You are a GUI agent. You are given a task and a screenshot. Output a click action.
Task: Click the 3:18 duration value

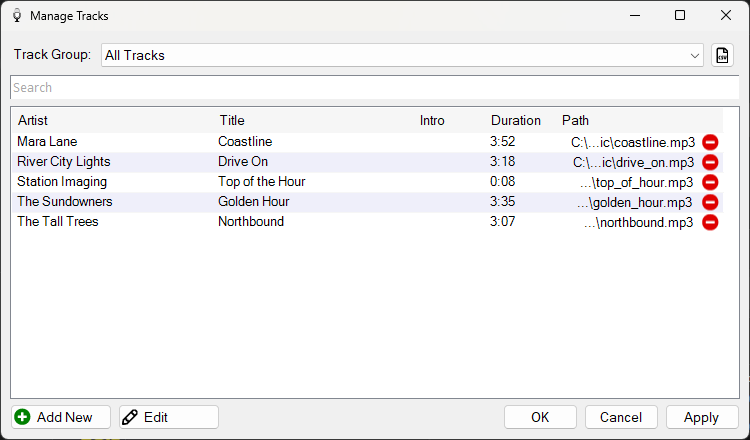(x=503, y=162)
